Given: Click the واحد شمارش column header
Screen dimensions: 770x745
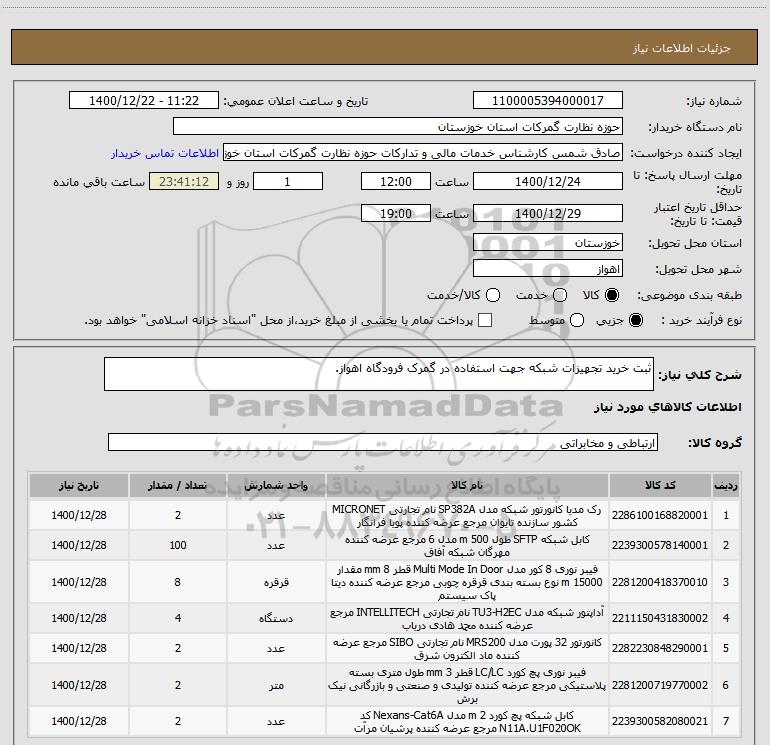Looking at the screenshot, I should (x=276, y=485).
